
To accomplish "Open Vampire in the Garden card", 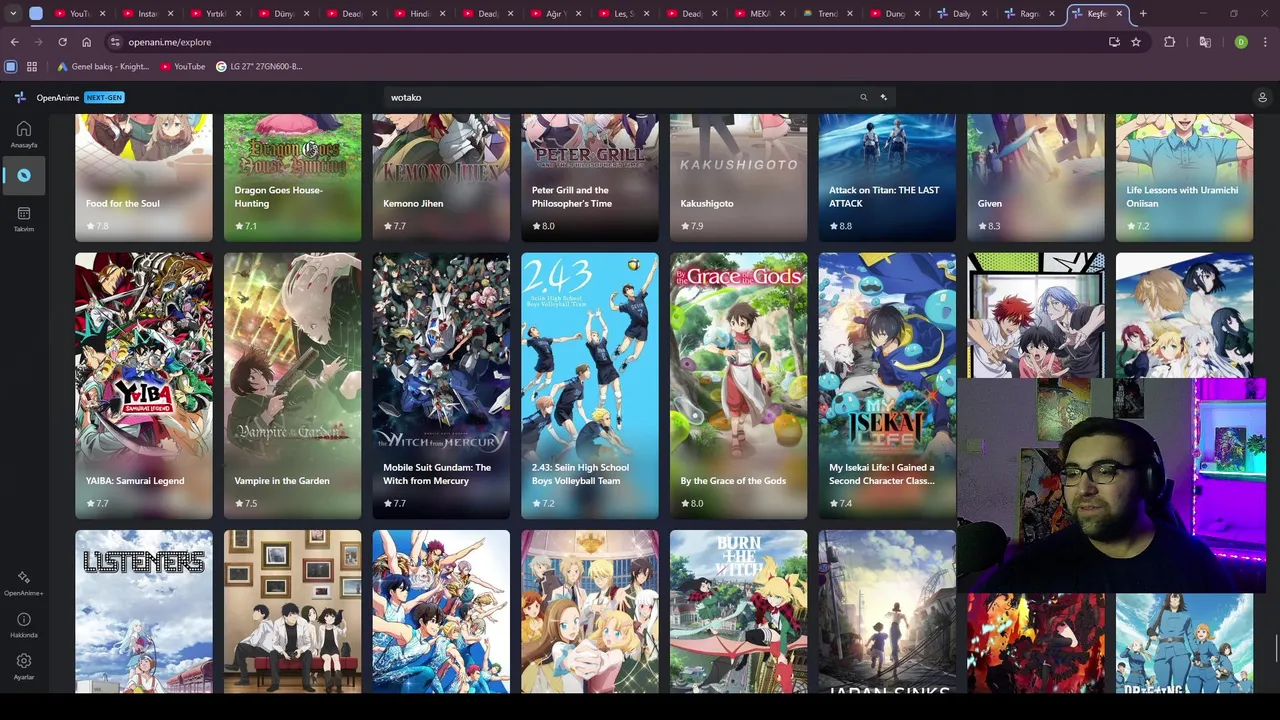I will click(x=292, y=386).
